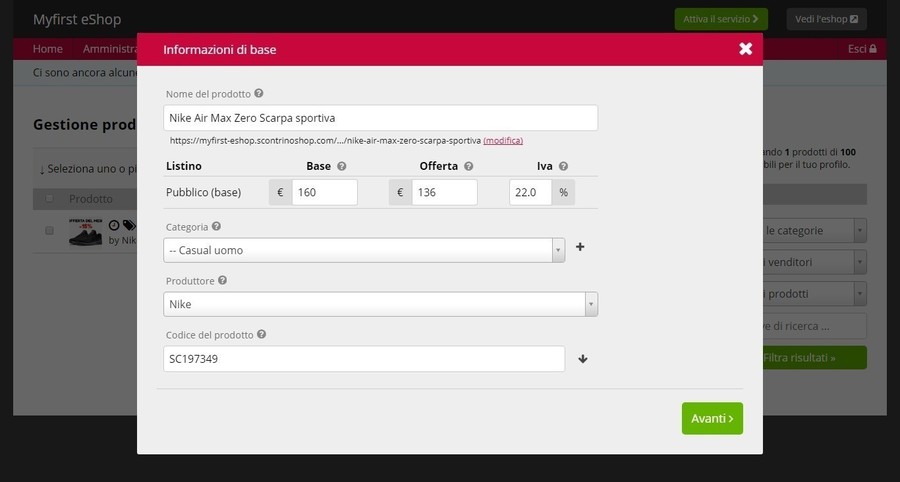This screenshot has height=482, width=900.
Task: Click the Codice del prodotto field SC197349
Action: [x=364, y=359]
